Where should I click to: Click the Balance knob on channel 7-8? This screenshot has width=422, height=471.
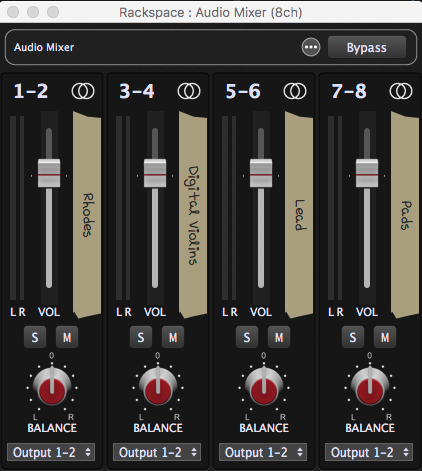370,387
